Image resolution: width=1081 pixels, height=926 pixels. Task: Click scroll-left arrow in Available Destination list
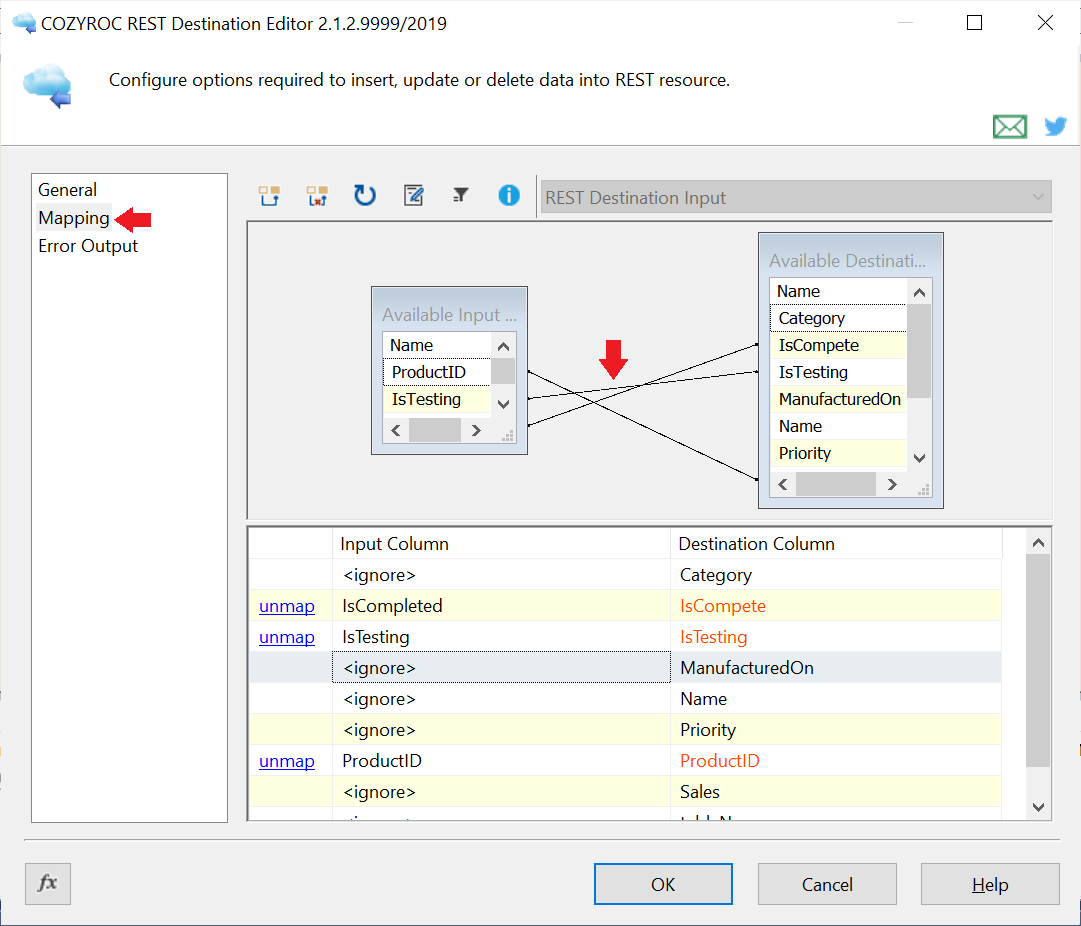pos(782,484)
